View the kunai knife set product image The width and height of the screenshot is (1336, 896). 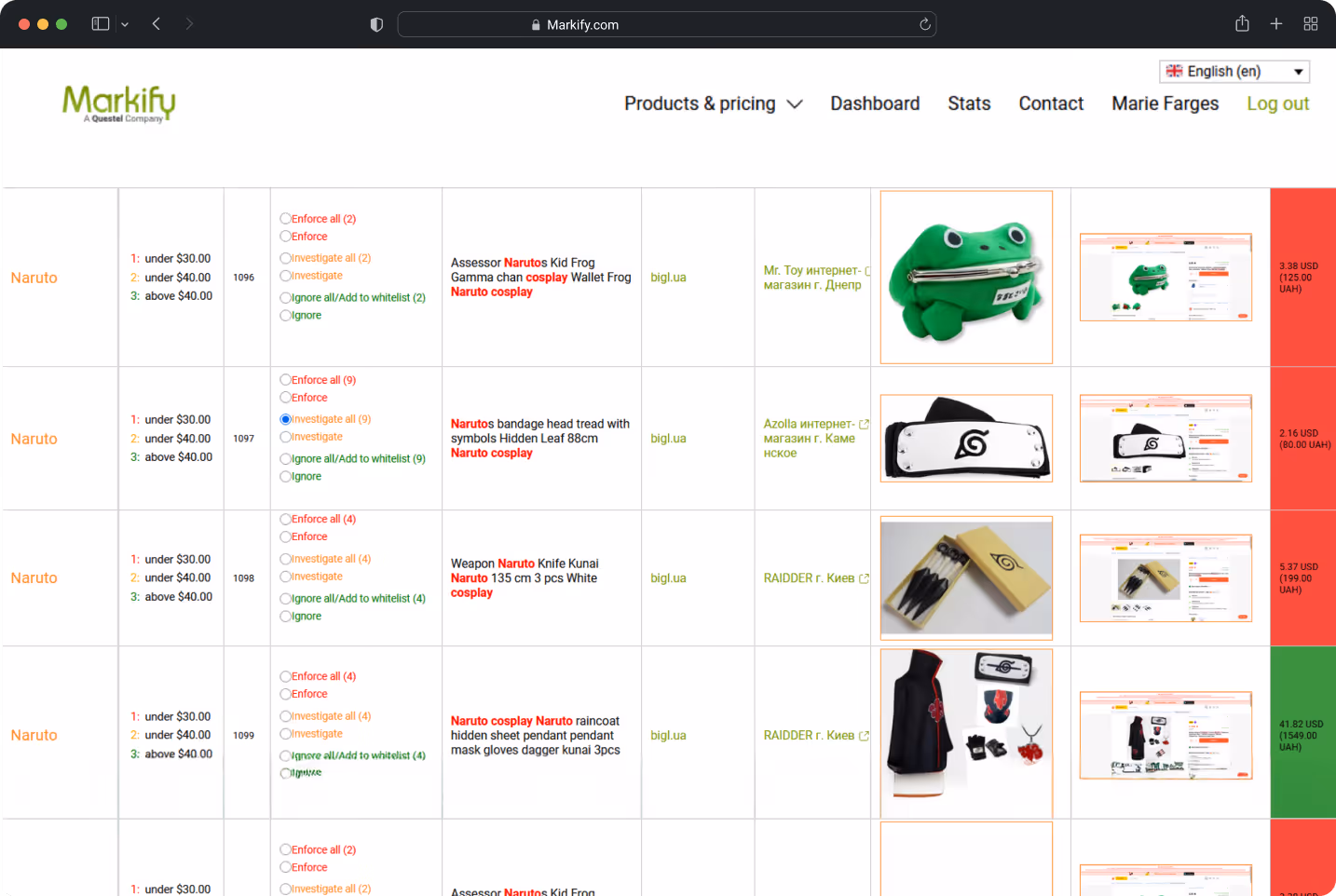966,578
